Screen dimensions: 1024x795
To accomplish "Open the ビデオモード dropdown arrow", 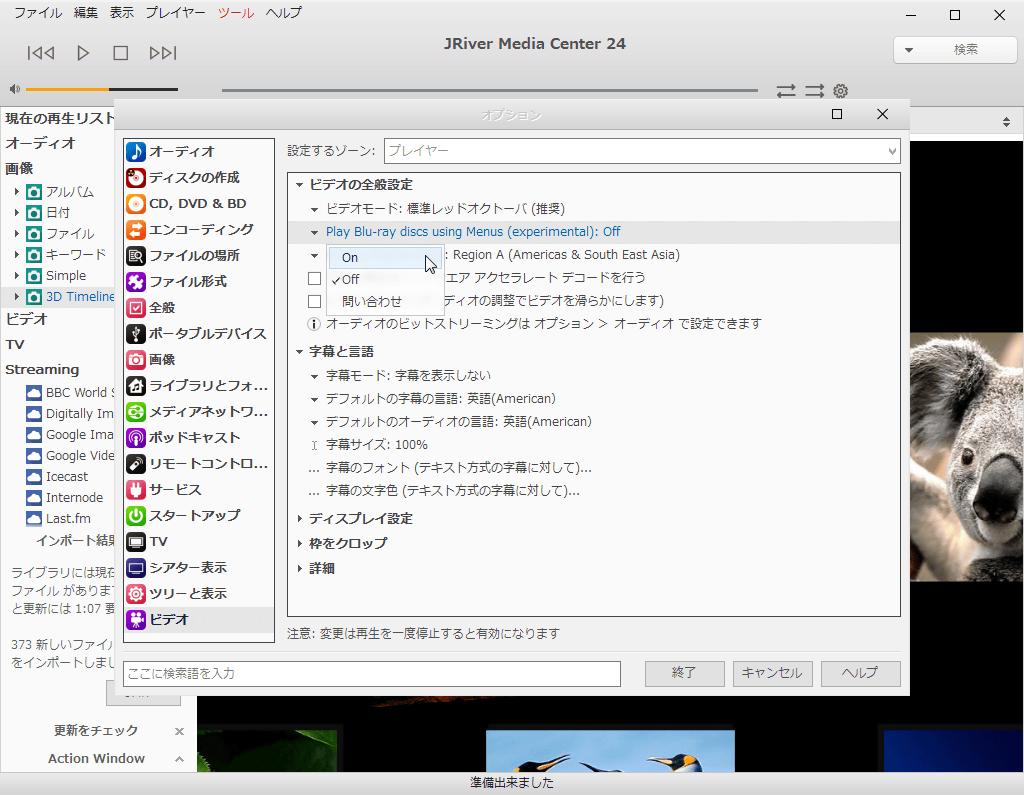I will click(314, 210).
